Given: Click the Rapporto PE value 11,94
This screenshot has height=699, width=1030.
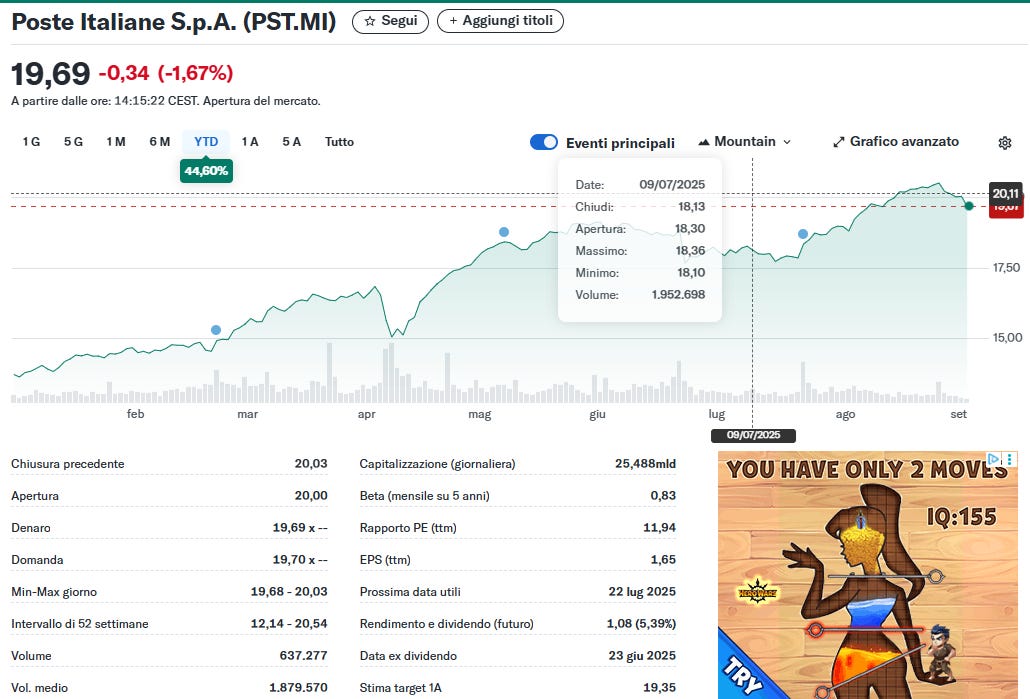Looking at the screenshot, I should pos(660,528).
